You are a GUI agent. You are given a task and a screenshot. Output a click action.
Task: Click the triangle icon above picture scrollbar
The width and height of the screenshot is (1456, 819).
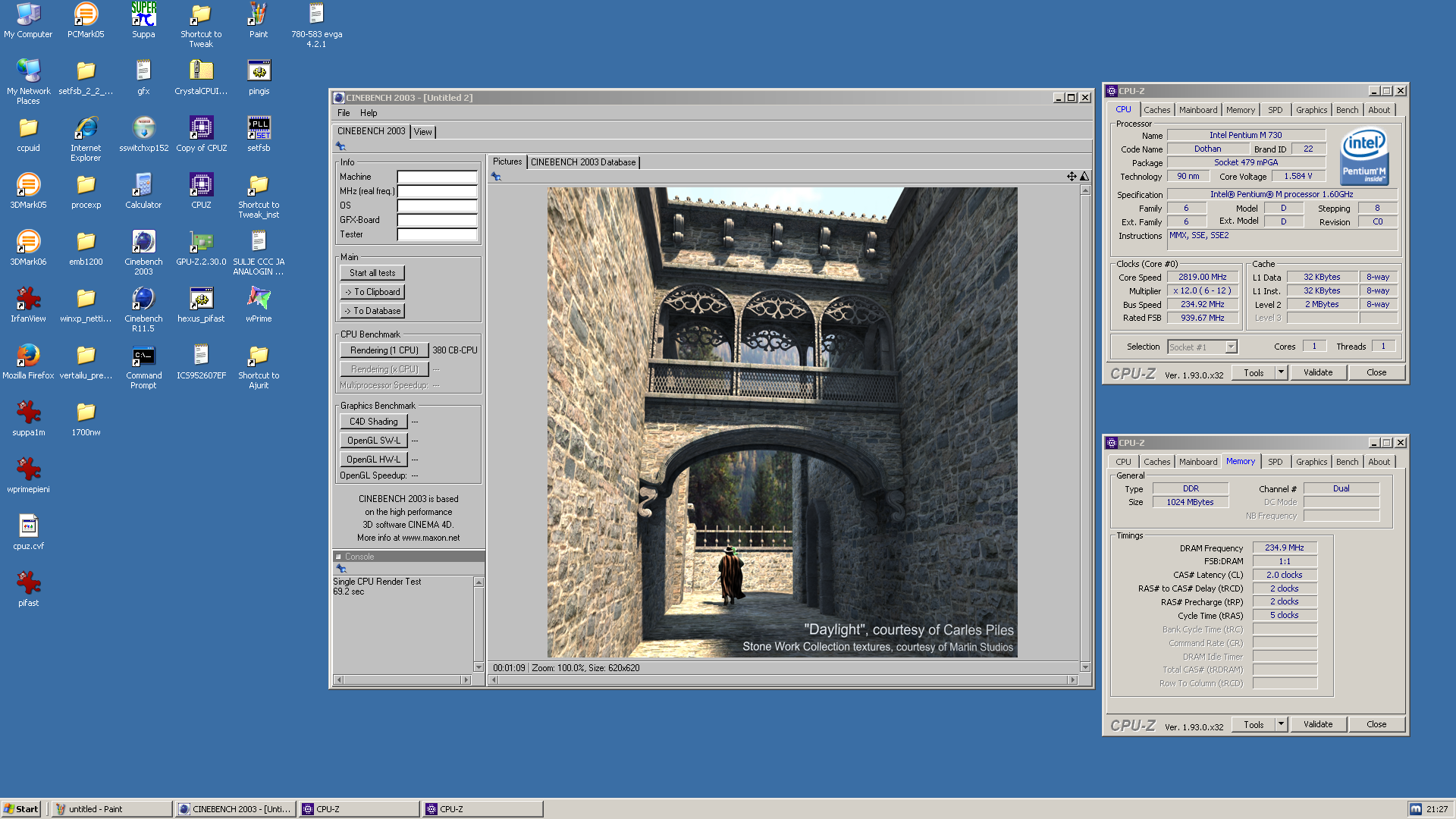(x=1084, y=176)
